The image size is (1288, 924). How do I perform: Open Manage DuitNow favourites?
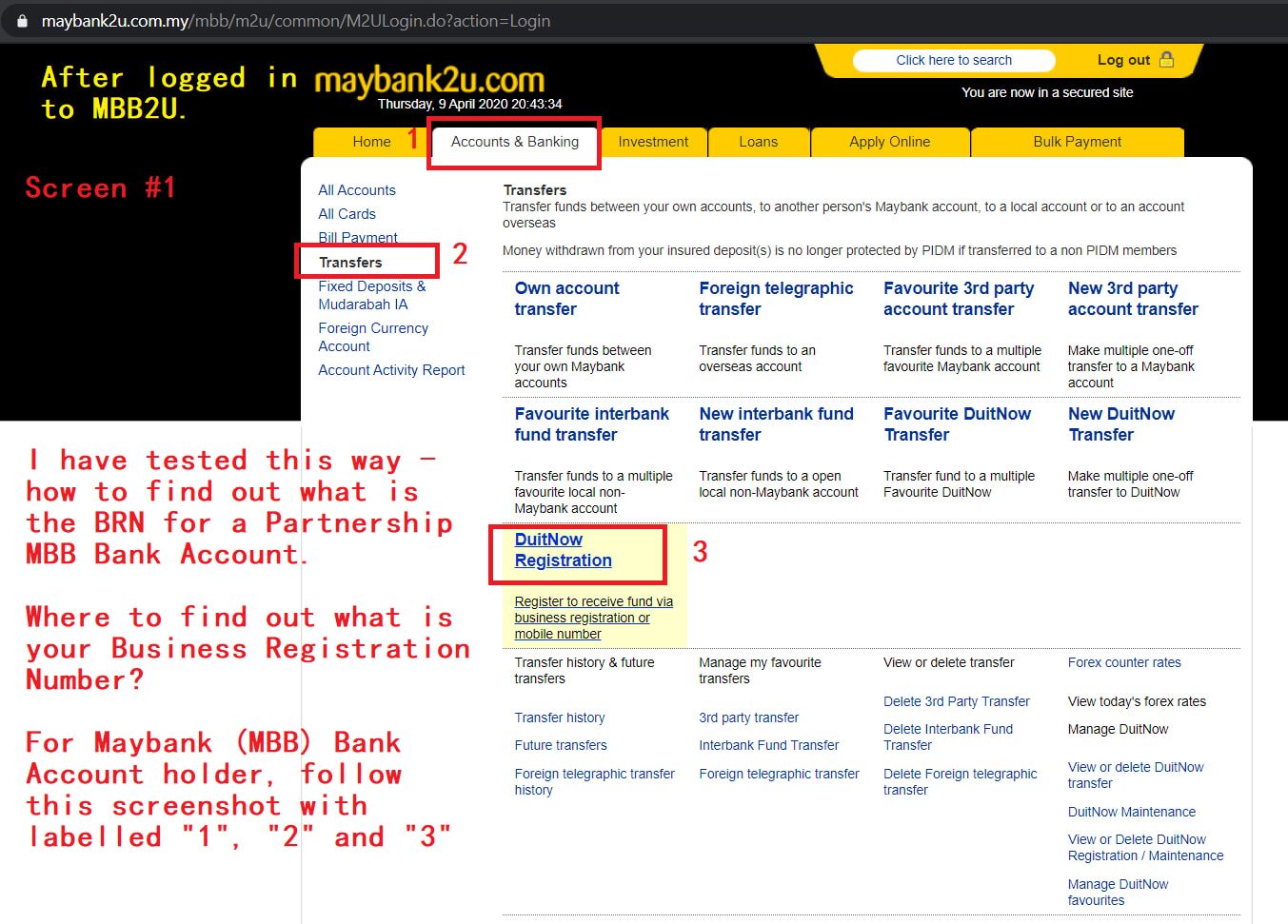[1119, 892]
